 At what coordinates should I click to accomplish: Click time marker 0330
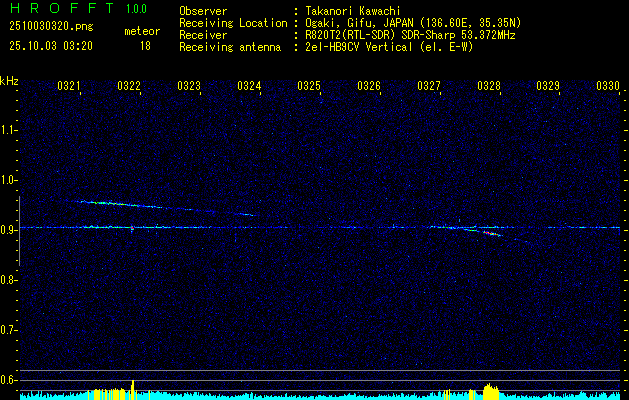point(608,86)
